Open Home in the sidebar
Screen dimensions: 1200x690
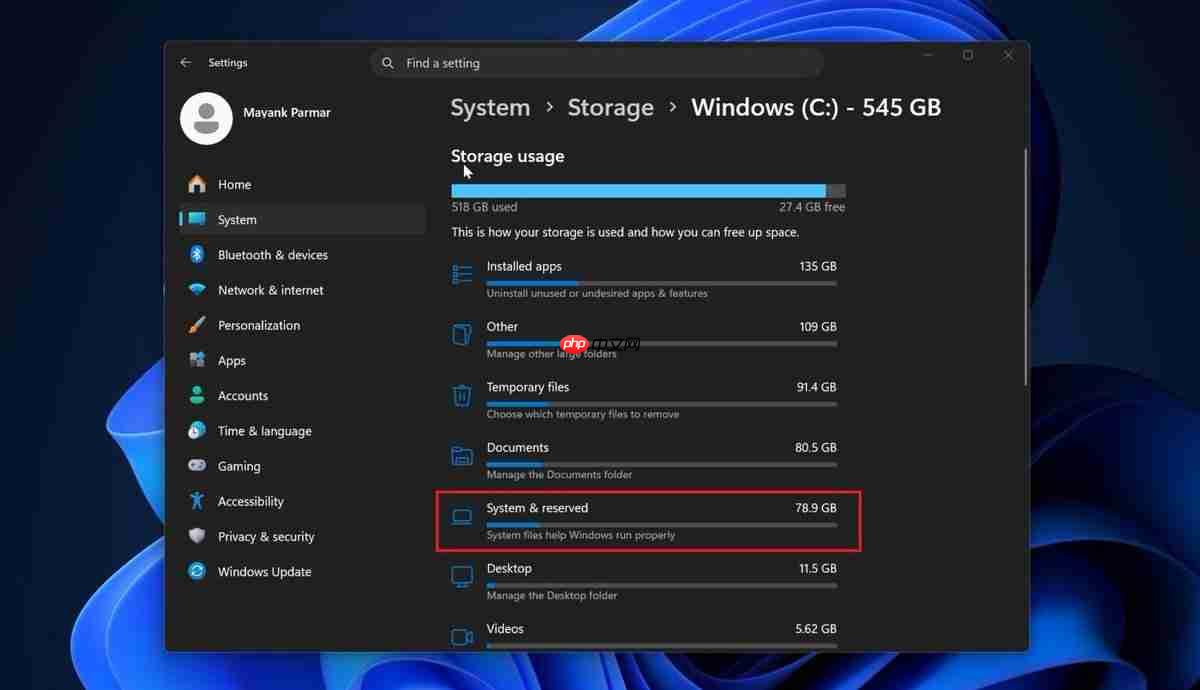click(302, 184)
